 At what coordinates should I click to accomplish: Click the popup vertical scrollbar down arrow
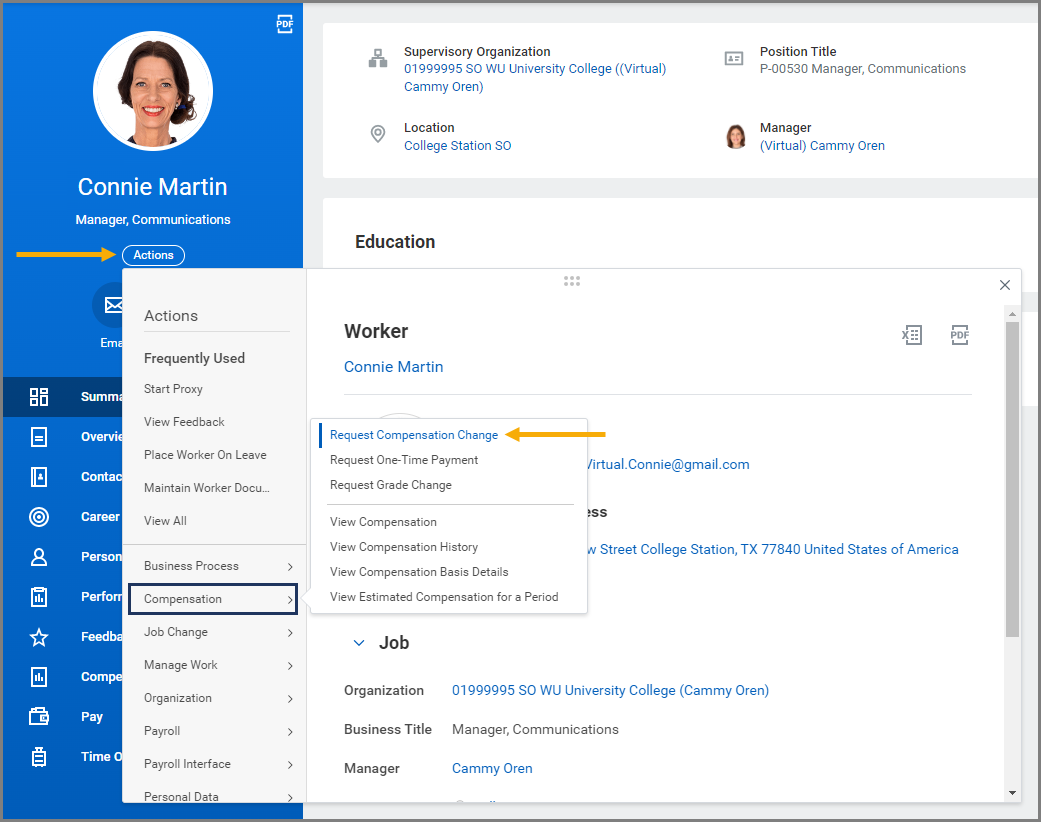coord(1012,792)
